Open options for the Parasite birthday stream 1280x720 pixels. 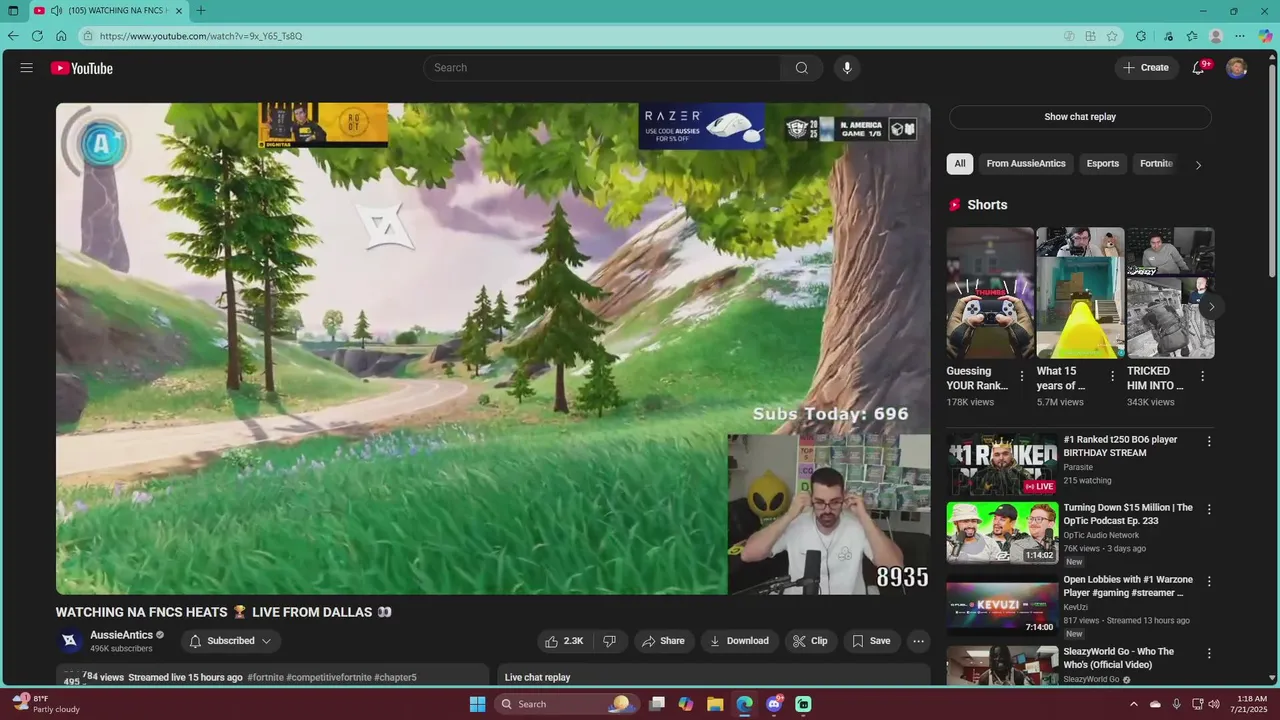(1209, 441)
